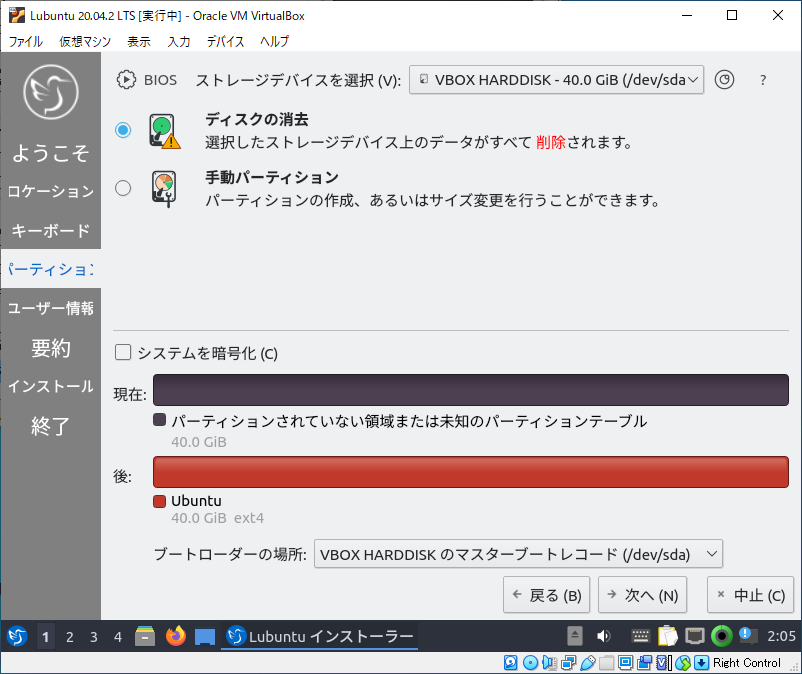The image size is (802, 674).
Task: Click the network connection tray icon
Action: [695, 636]
